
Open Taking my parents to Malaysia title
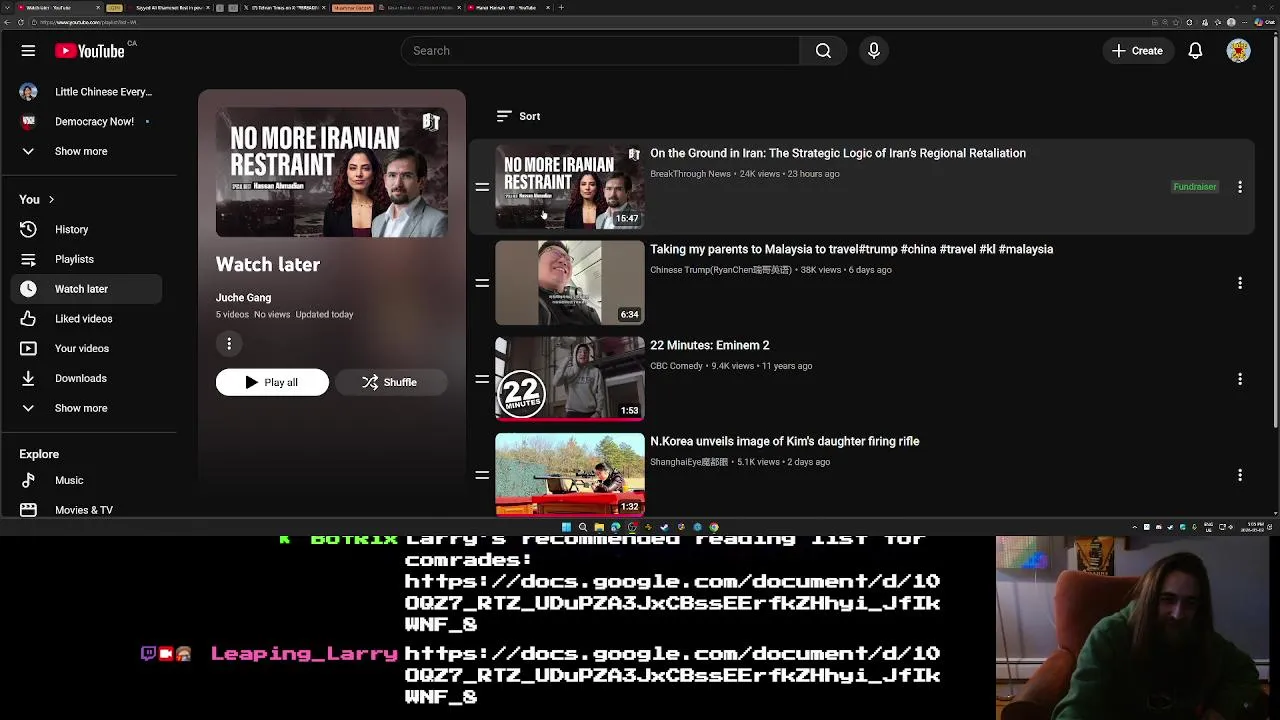(x=851, y=249)
